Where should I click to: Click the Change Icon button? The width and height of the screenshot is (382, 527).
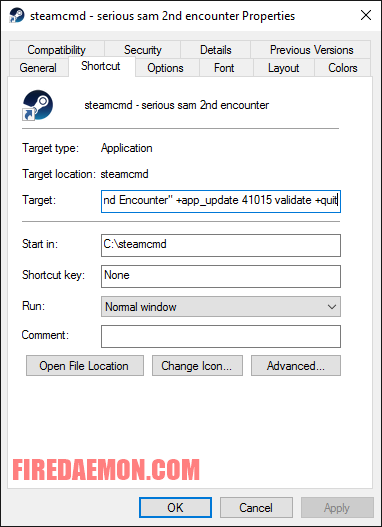coord(197,366)
